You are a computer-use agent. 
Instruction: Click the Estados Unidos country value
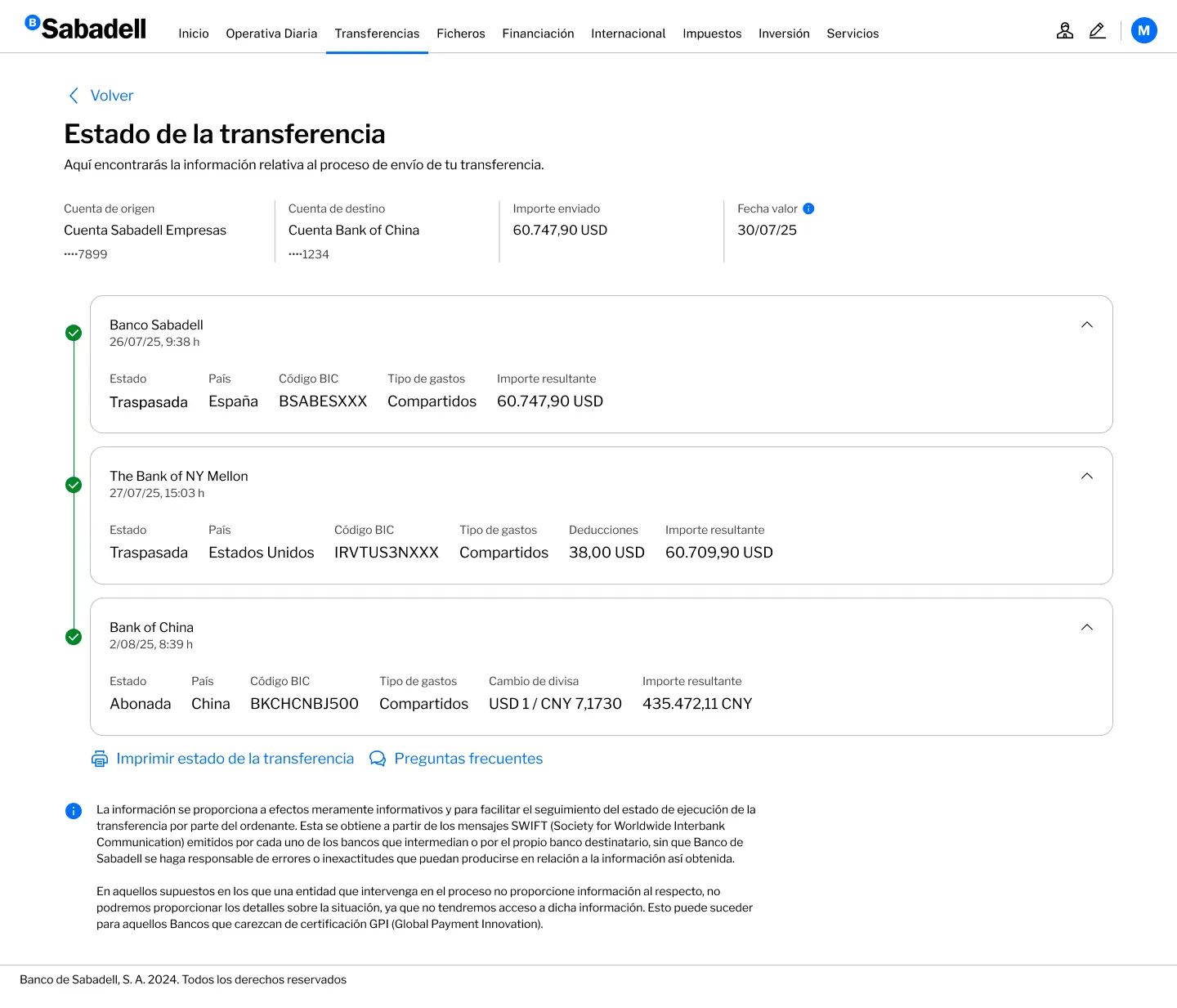click(x=262, y=553)
